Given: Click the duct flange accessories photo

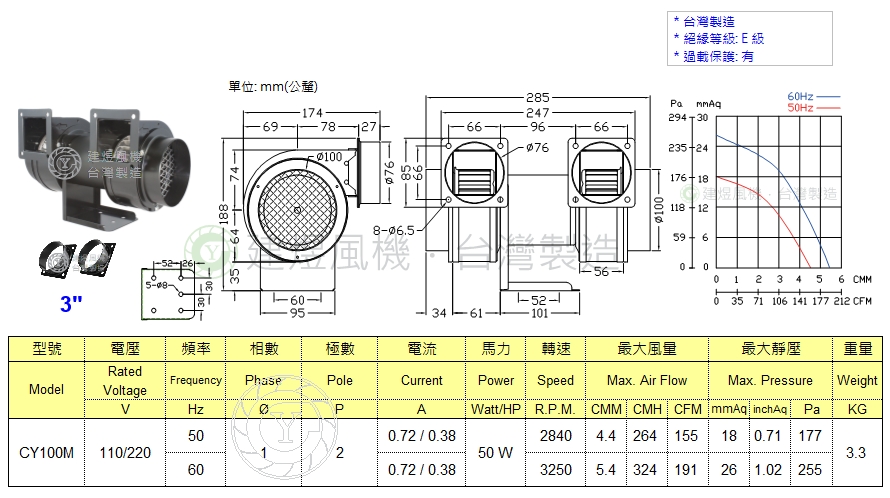Looking at the screenshot, I should (77, 258).
